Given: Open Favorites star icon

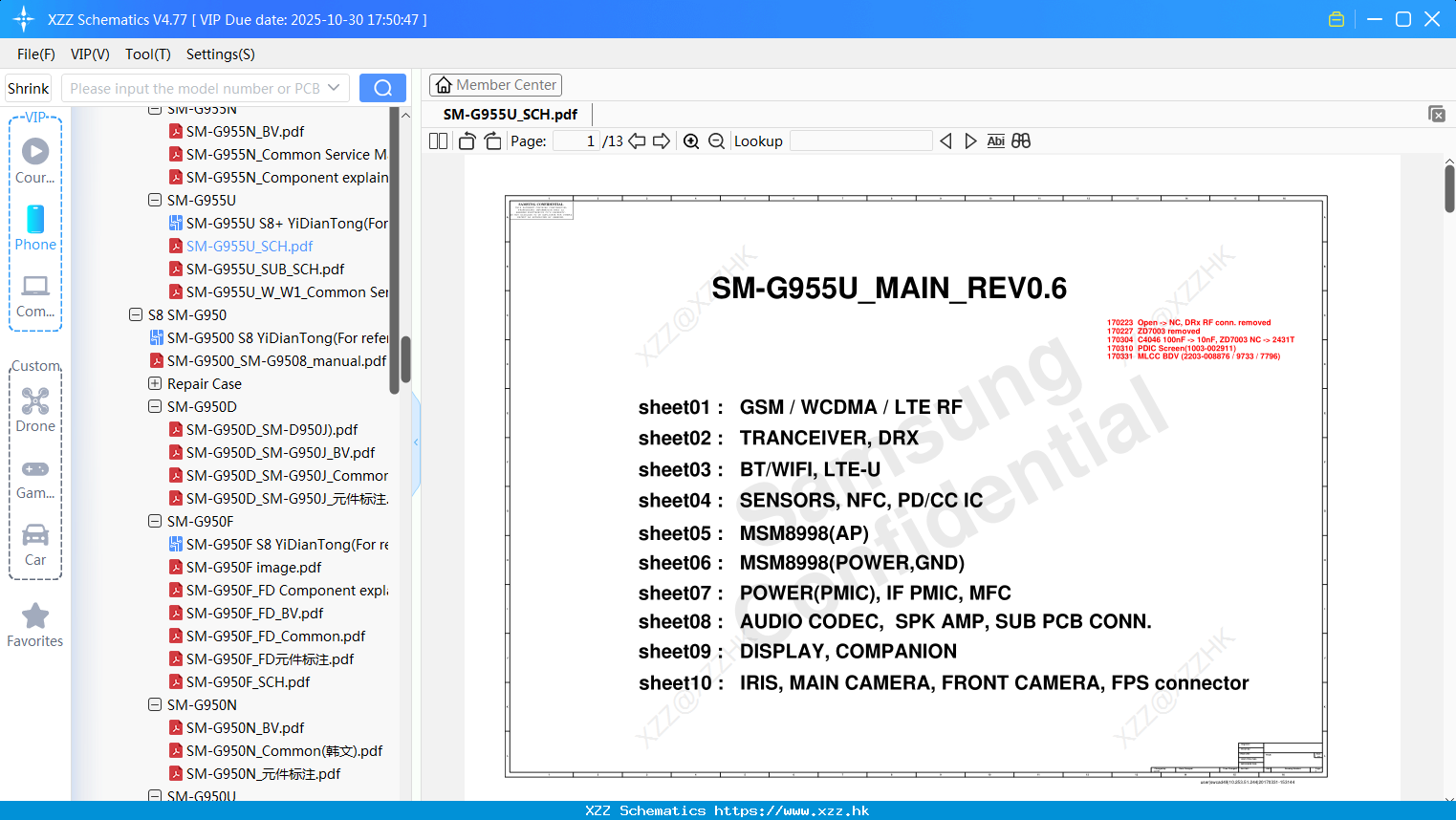Looking at the screenshot, I should click(x=35, y=625).
